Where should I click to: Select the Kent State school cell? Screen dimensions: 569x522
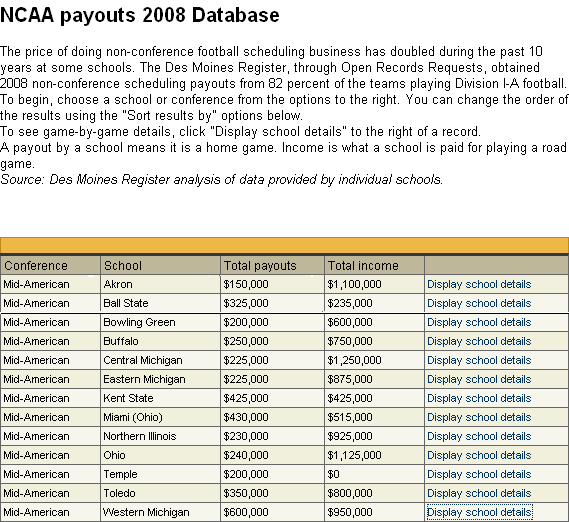[160, 398]
